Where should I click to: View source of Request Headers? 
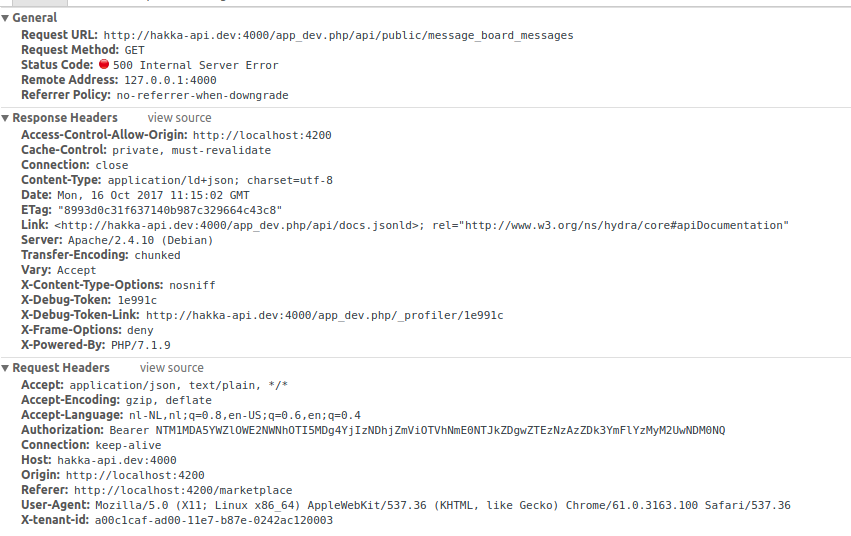tap(172, 368)
